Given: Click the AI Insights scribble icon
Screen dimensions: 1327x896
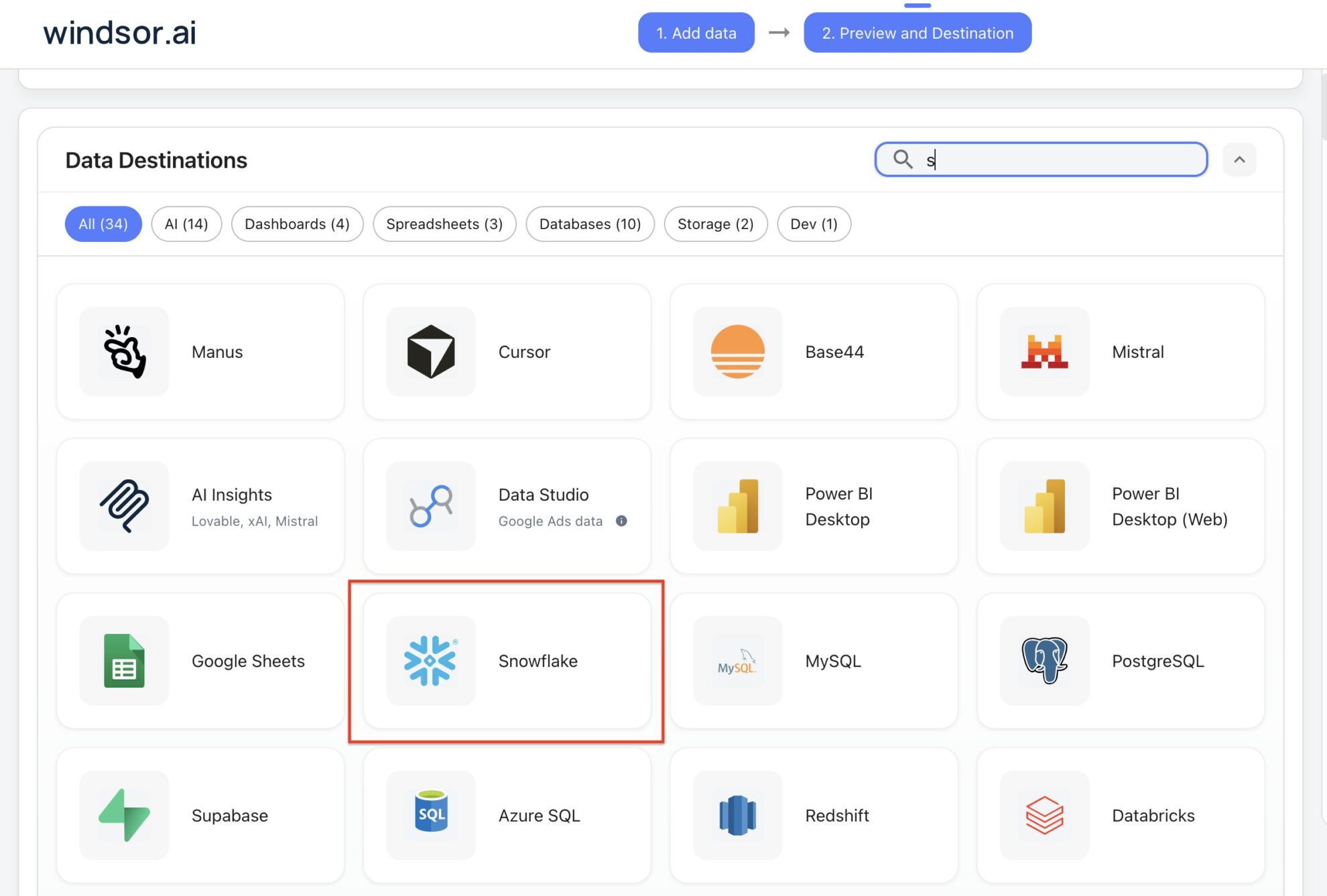Looking at the screenshot, I should click(x=124, y=506).
